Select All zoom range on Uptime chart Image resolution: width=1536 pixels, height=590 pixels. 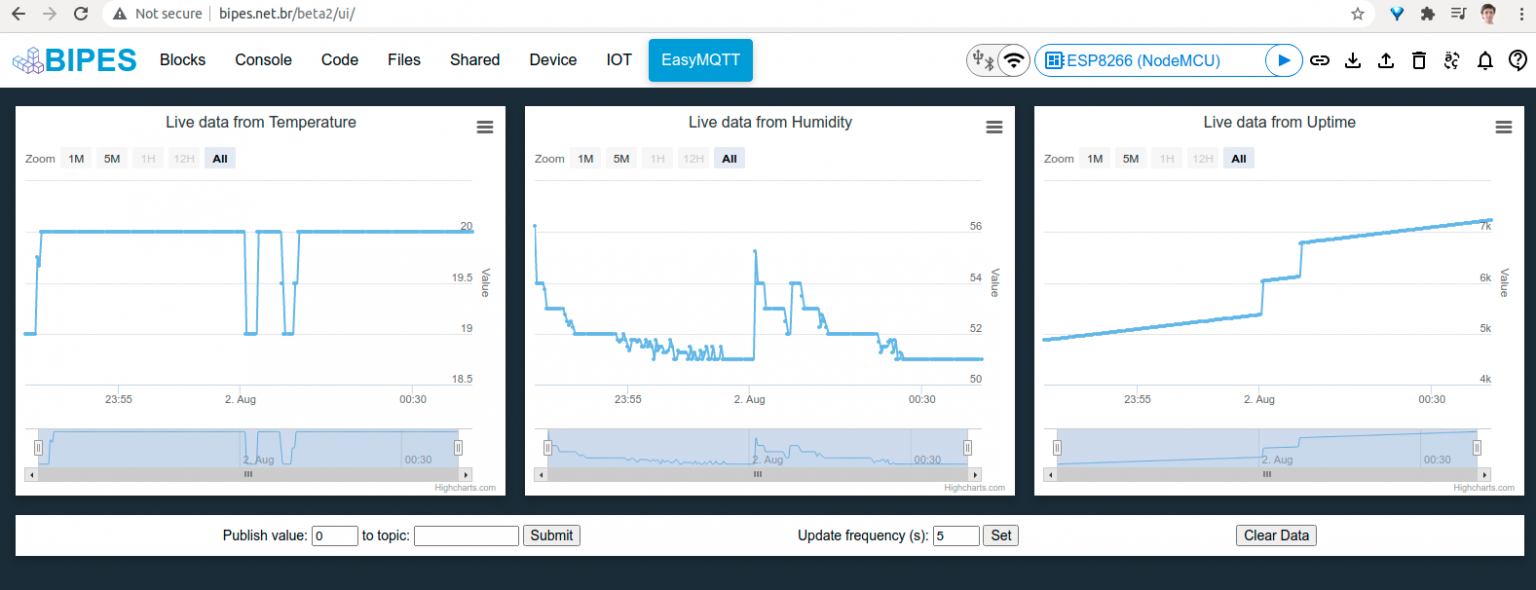pyautogui.click(x=1238, y=158)
